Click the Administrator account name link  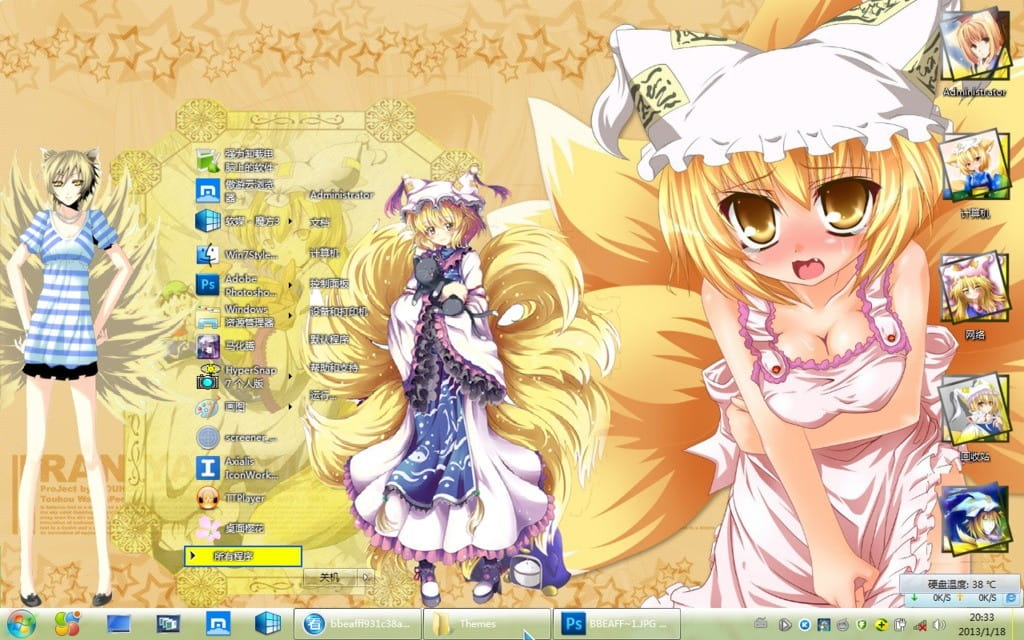pyautogui.click(x=342, y=194)
